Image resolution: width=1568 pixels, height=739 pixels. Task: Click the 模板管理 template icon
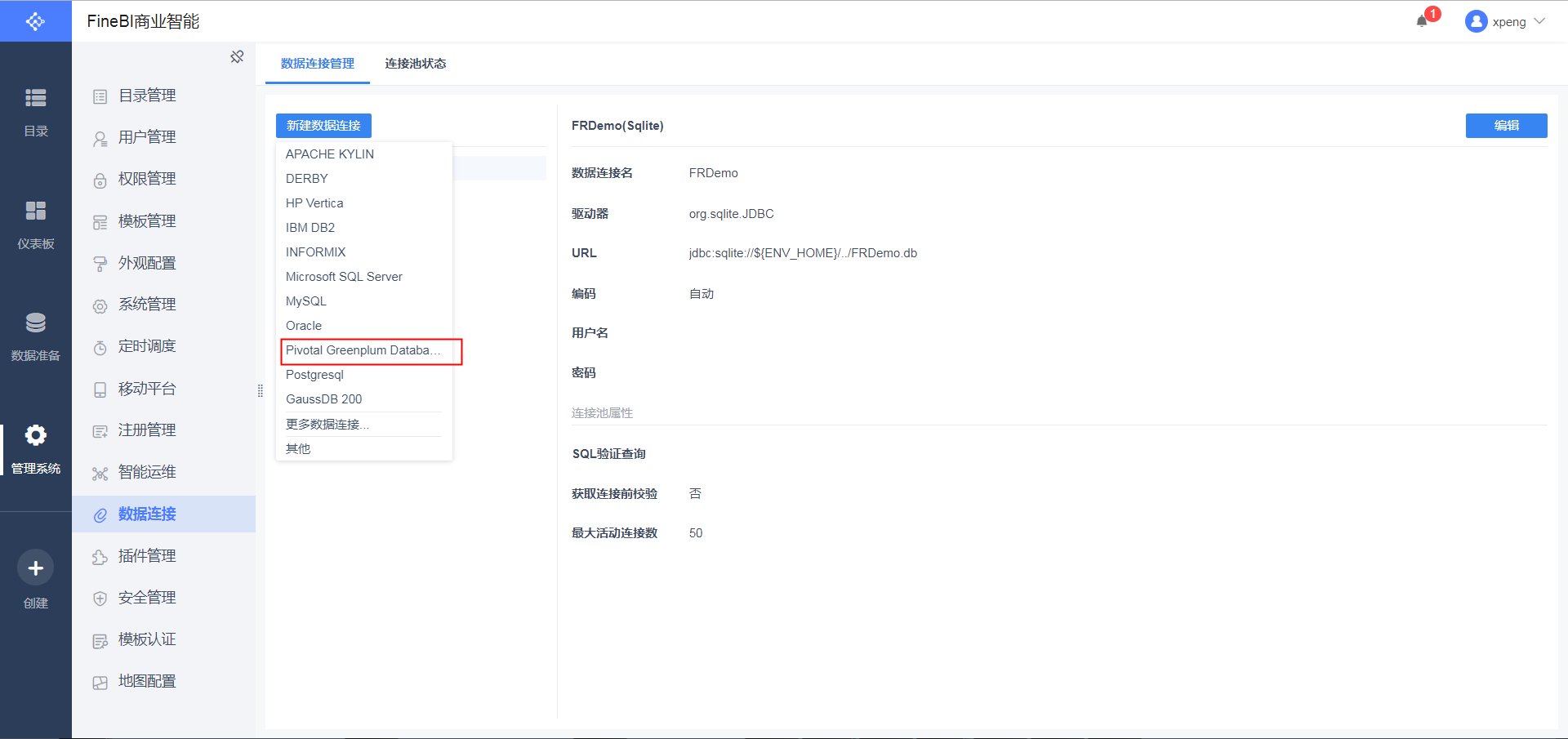[100, 222]
